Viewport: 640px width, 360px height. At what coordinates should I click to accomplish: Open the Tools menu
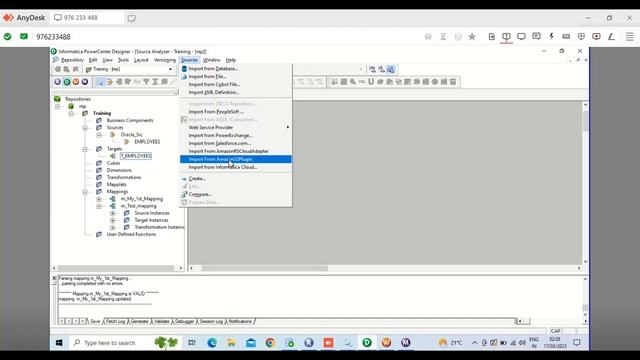coord(123,60)
